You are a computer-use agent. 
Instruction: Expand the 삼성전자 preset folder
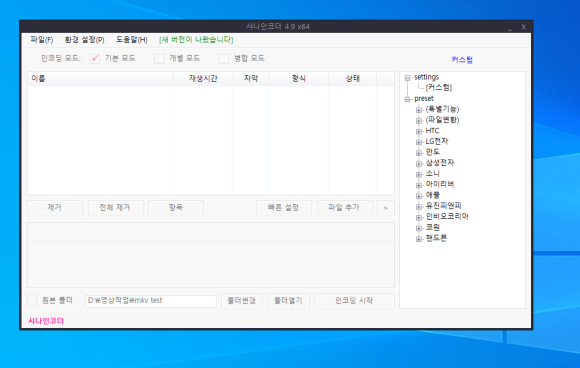(419, 163)
